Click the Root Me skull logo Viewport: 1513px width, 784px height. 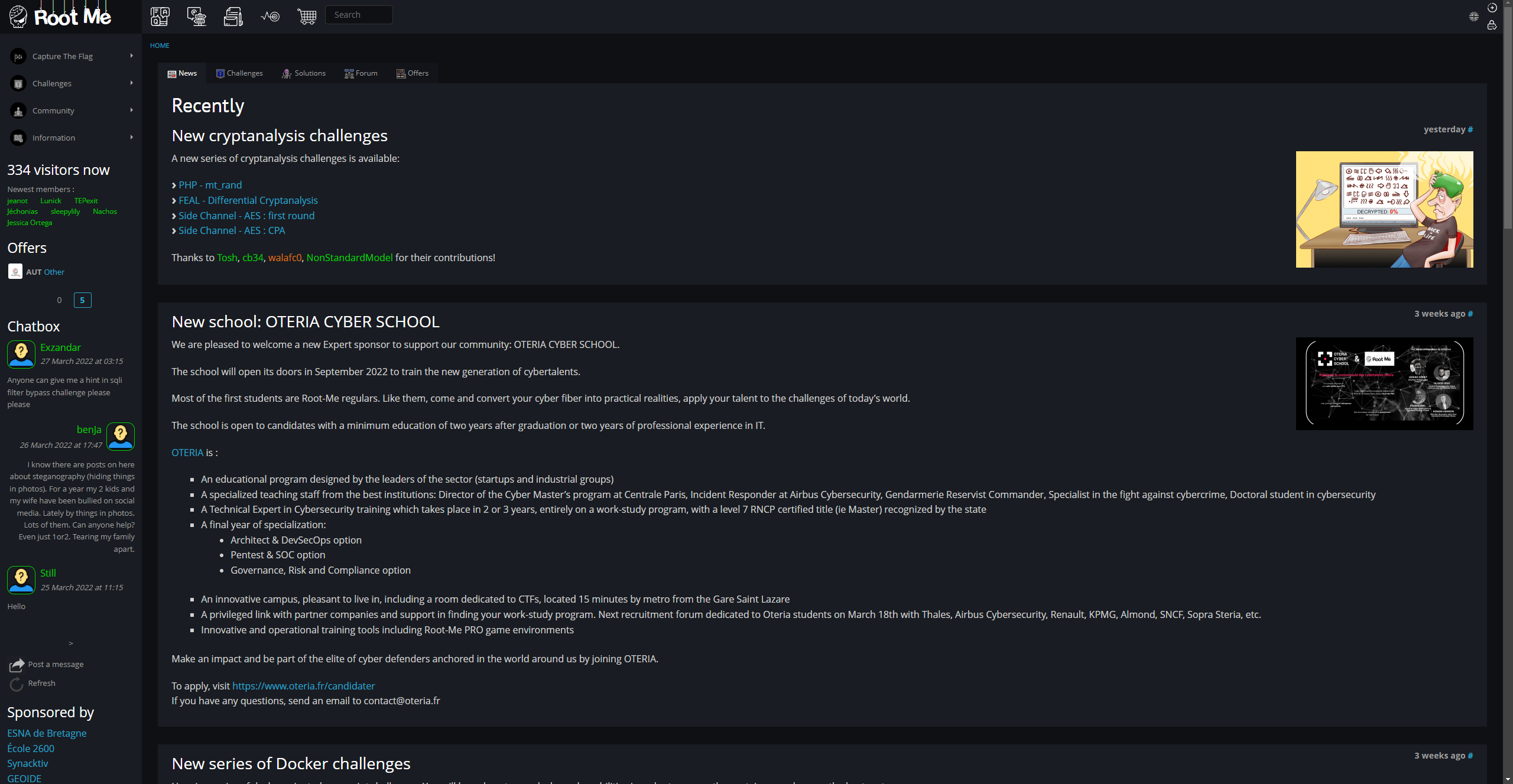18,17
